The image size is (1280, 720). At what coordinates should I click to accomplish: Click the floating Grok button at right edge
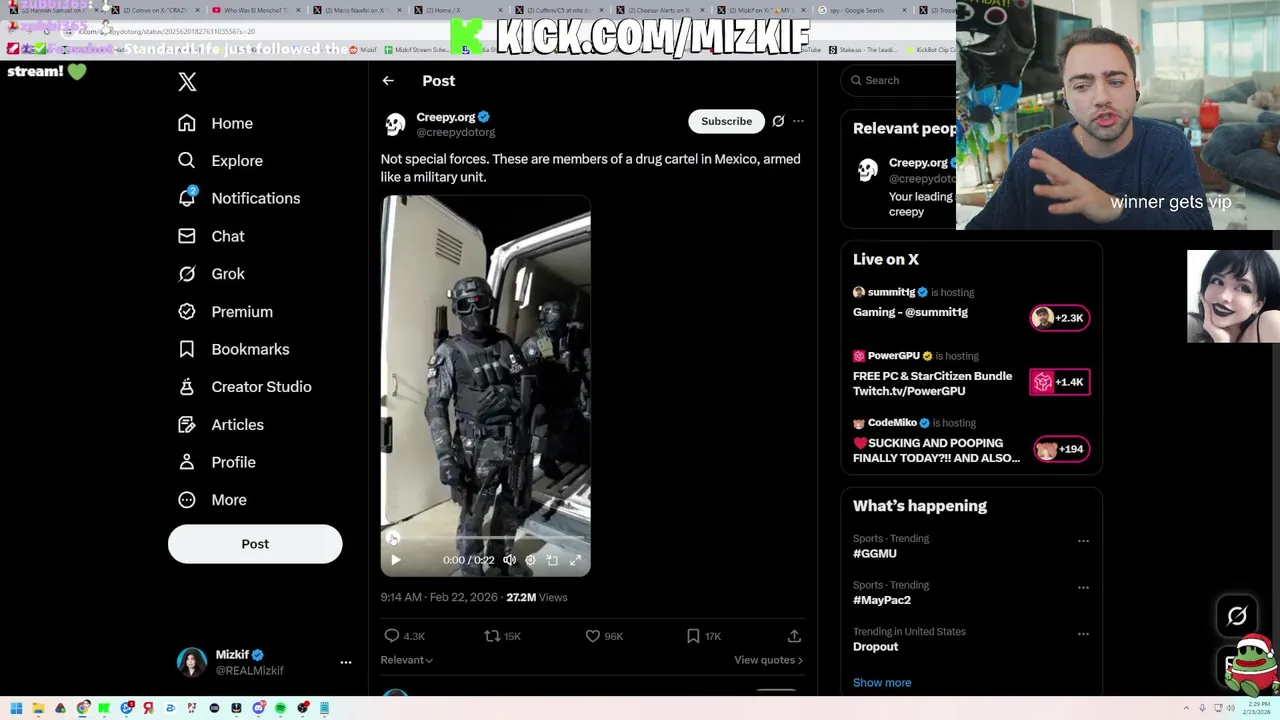pos(1237,616)
